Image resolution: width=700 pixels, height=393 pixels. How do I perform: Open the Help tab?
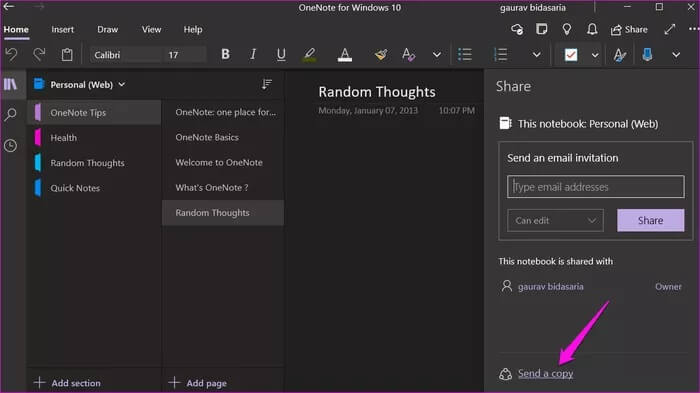[193, 29]
